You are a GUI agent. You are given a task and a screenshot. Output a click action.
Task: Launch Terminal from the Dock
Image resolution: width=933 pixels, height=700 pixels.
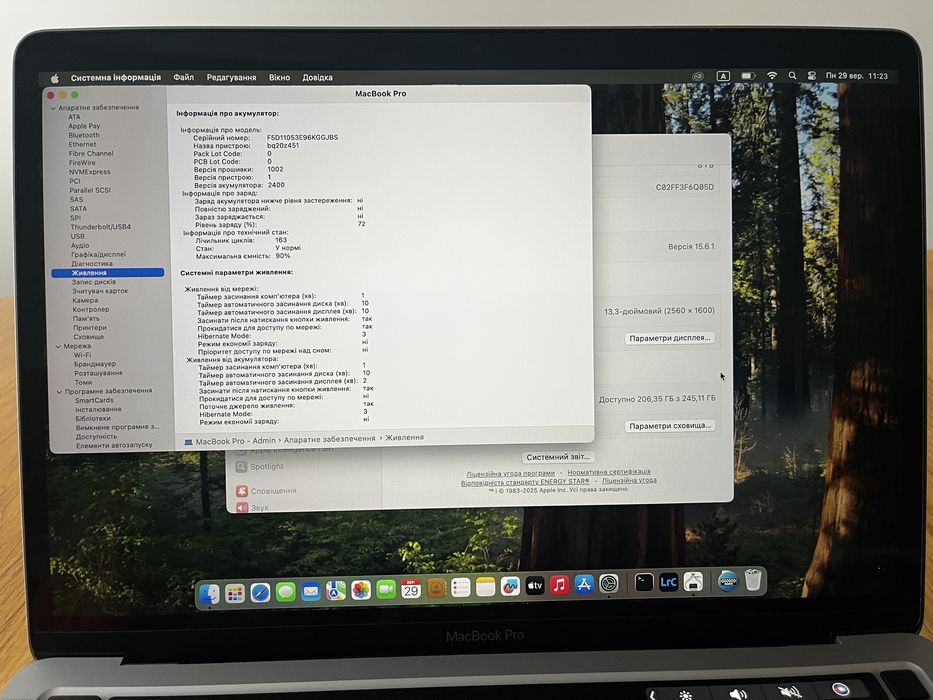643,583
